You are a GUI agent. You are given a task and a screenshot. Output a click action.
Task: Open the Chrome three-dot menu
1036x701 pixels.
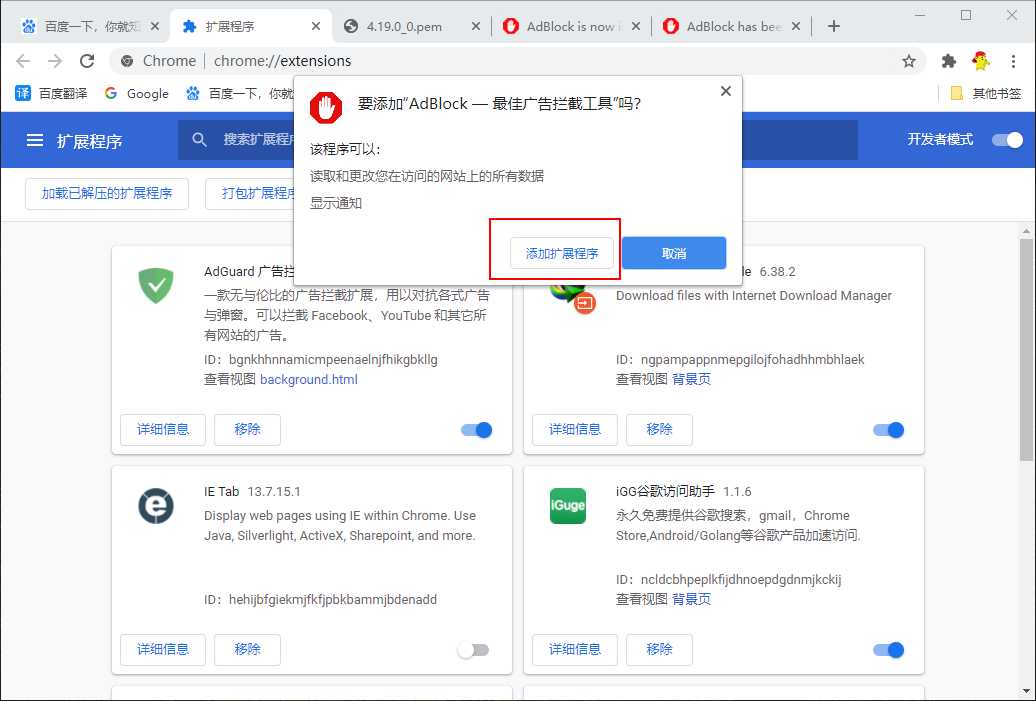1014,61
